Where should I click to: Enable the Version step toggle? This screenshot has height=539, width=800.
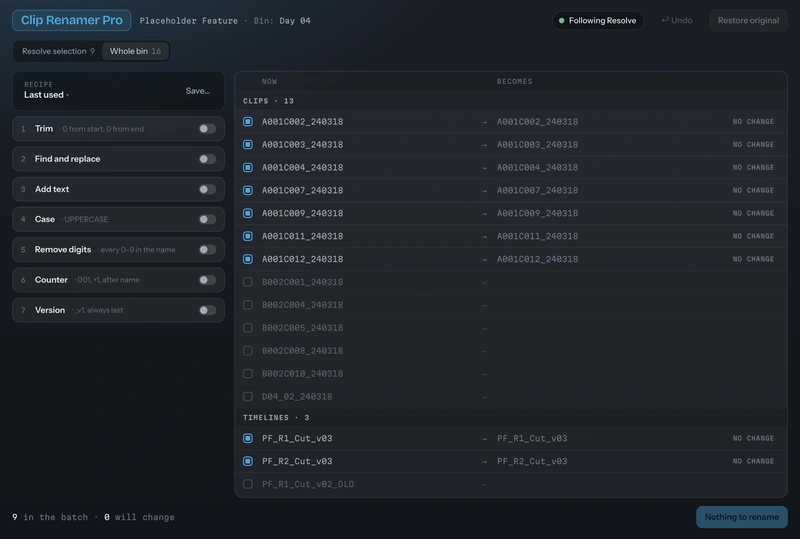pos(207,310)
